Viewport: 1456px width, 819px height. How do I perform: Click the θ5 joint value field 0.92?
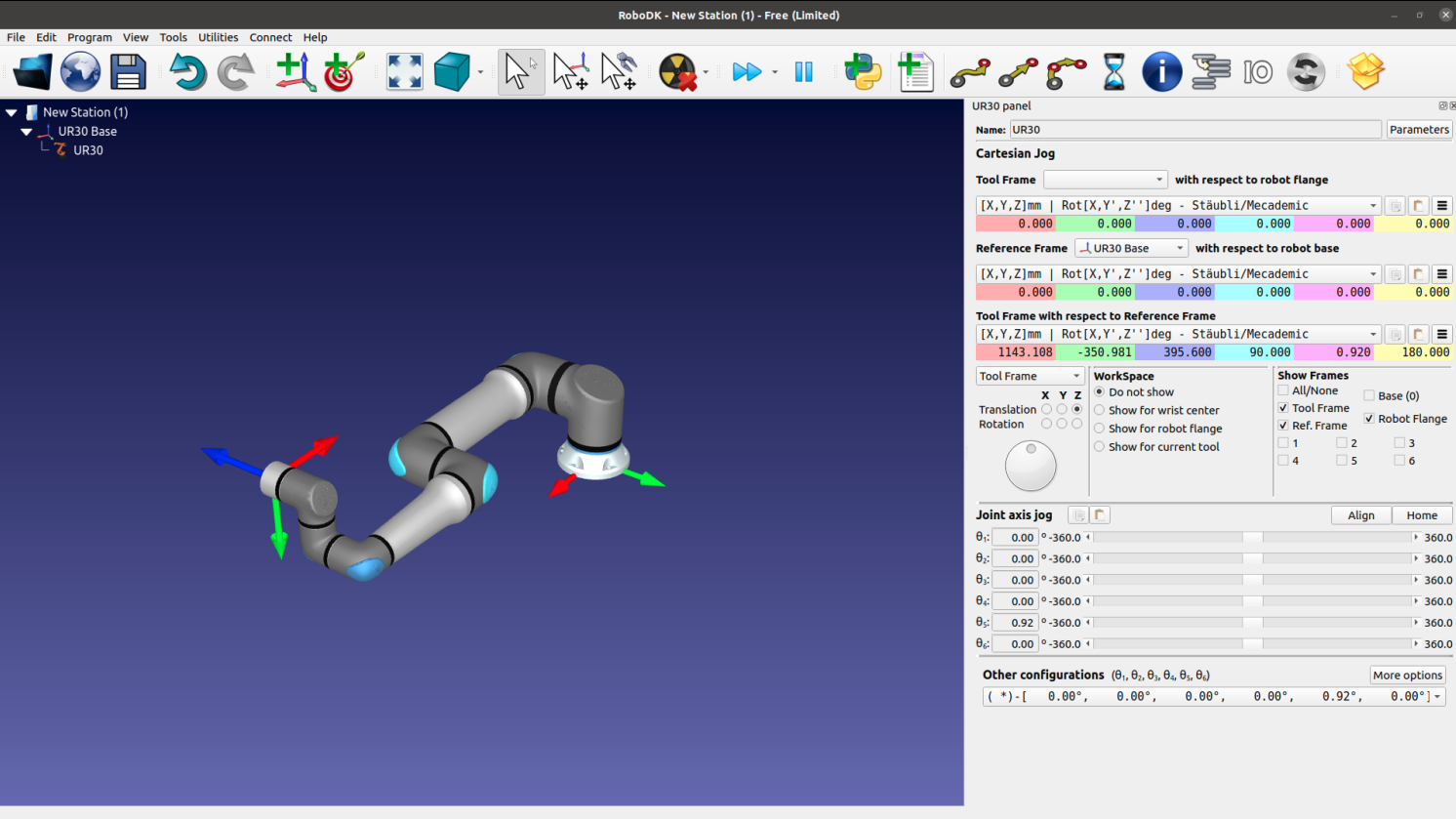1015,623
